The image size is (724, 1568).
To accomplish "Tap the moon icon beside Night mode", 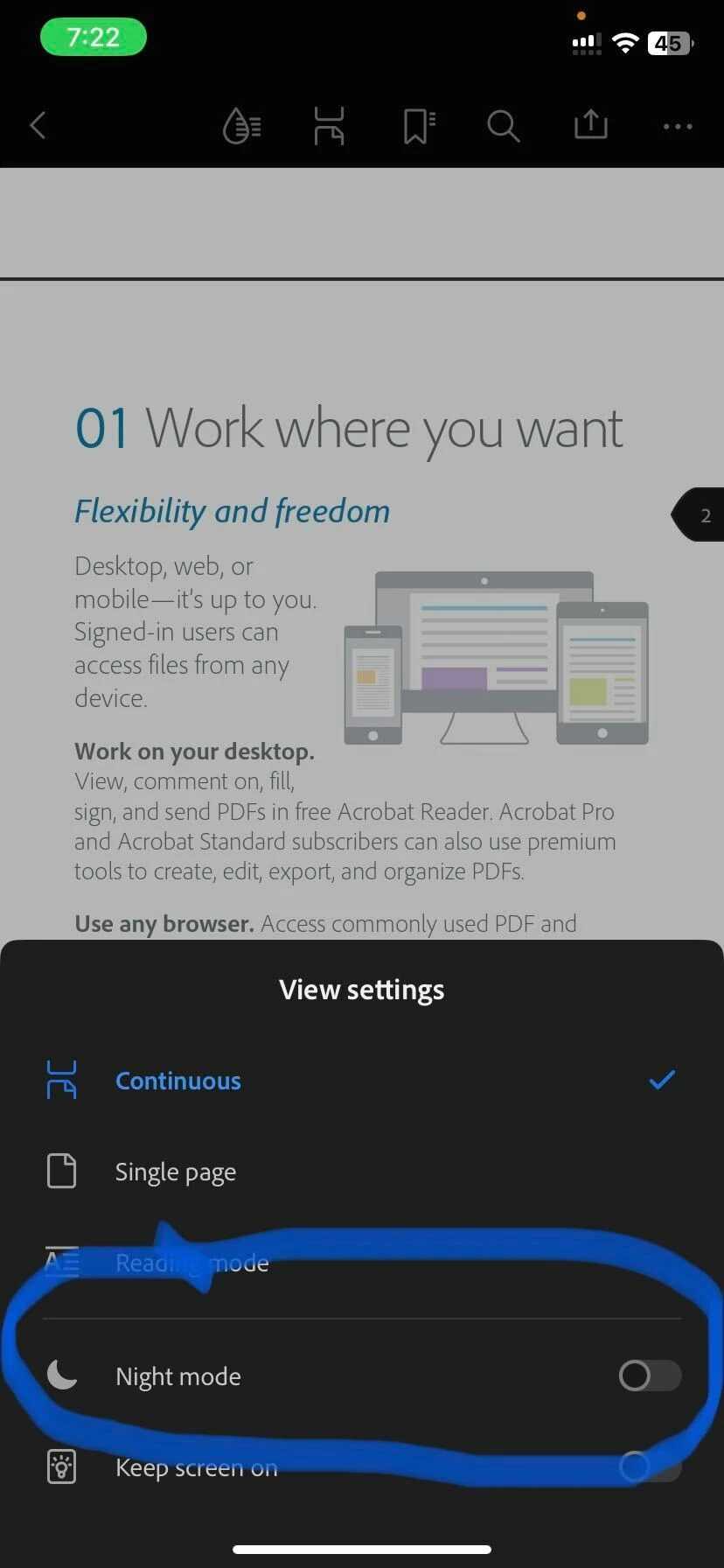I will [61, 1375].
